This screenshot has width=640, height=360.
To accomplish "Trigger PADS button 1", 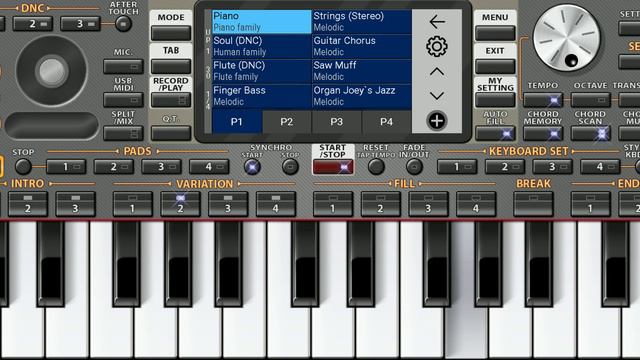I will [x=66, y=167].
